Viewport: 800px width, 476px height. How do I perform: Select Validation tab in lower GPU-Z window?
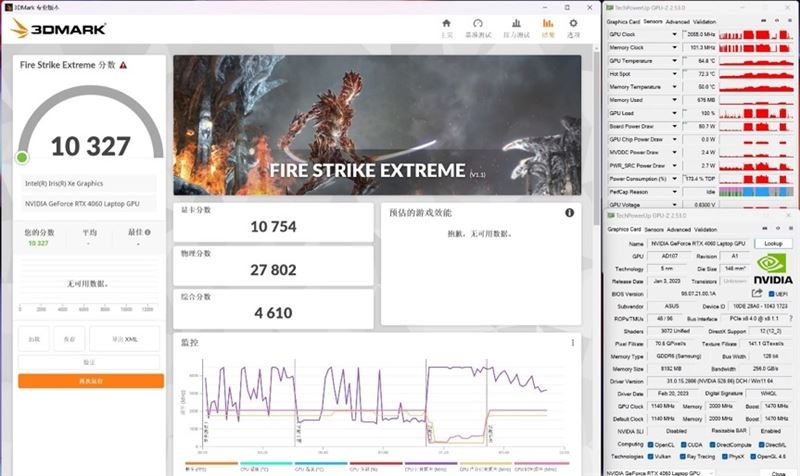[706, 230]
